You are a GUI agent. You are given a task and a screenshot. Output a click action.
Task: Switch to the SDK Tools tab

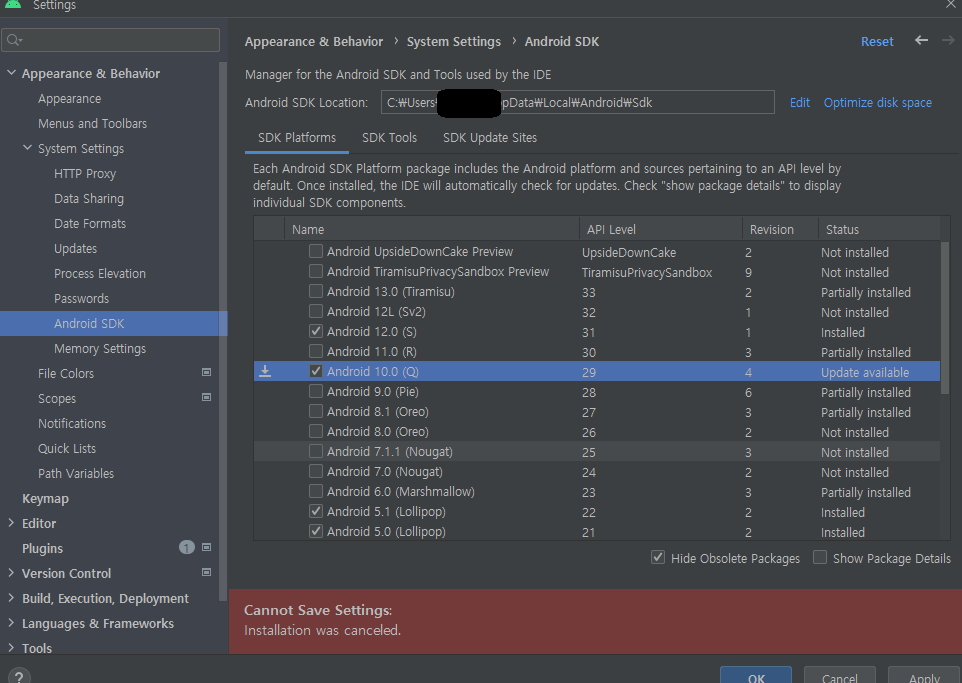[390, 137]
